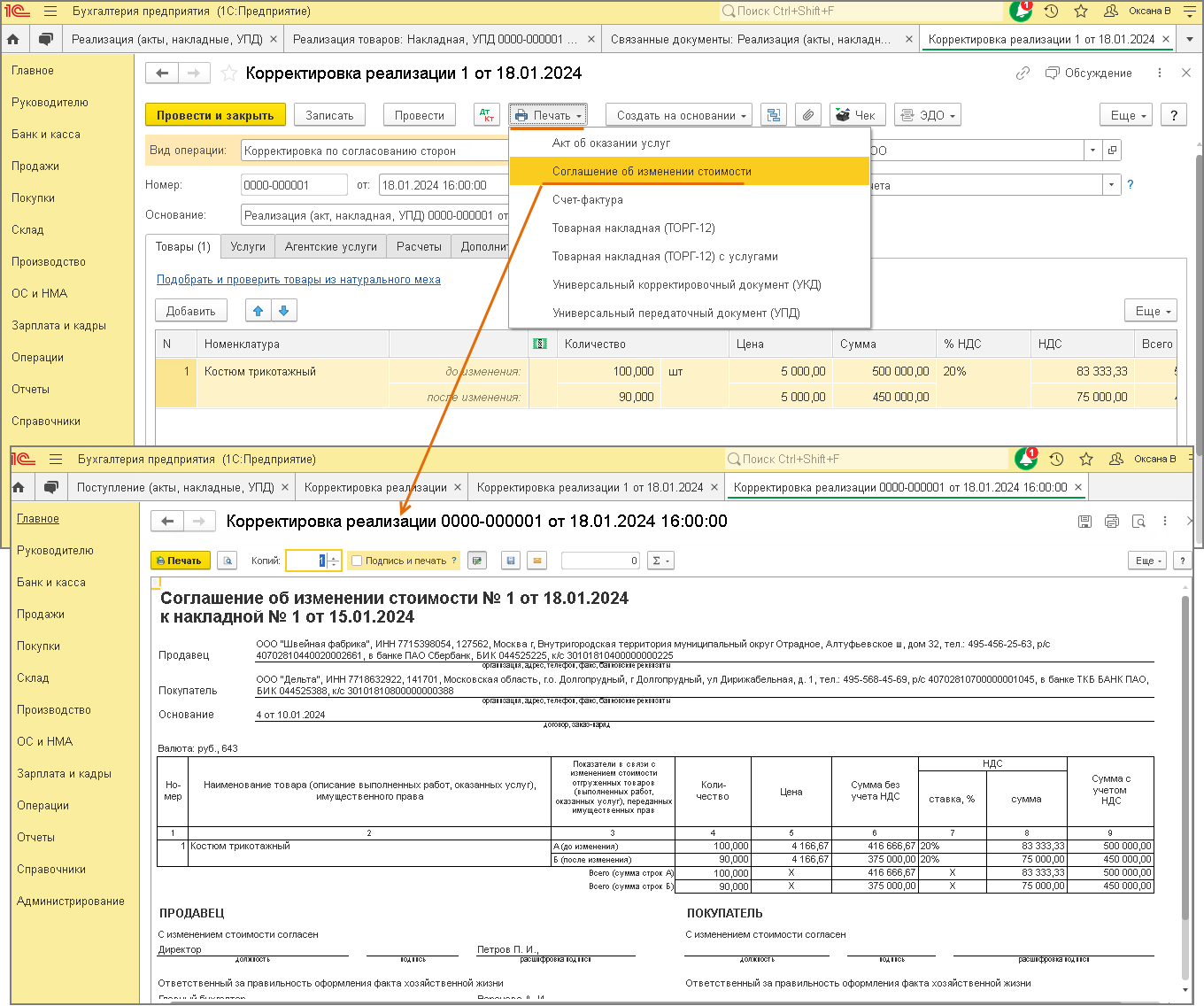Open the preview magnifier icon at top right lower window

[1138, 521]
